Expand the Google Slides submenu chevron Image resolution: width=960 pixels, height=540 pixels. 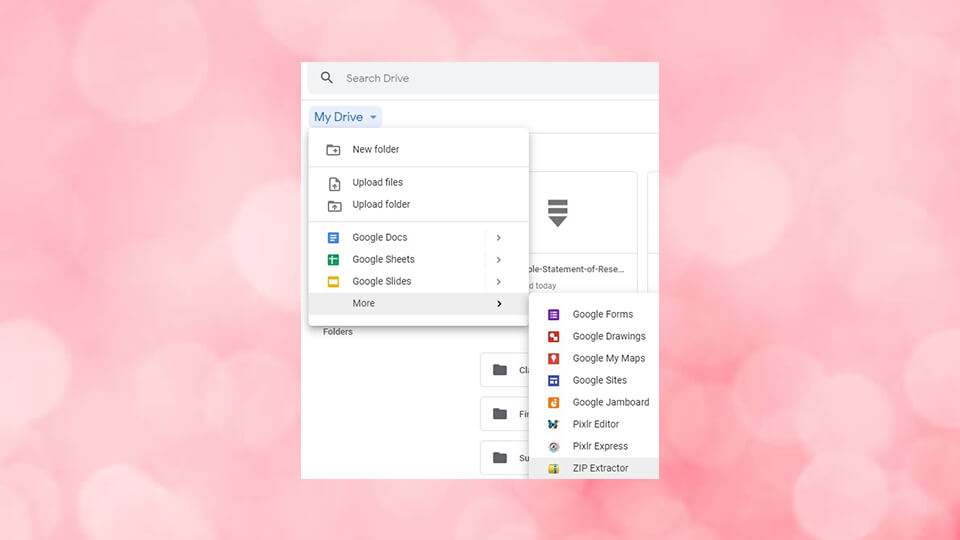498,282
